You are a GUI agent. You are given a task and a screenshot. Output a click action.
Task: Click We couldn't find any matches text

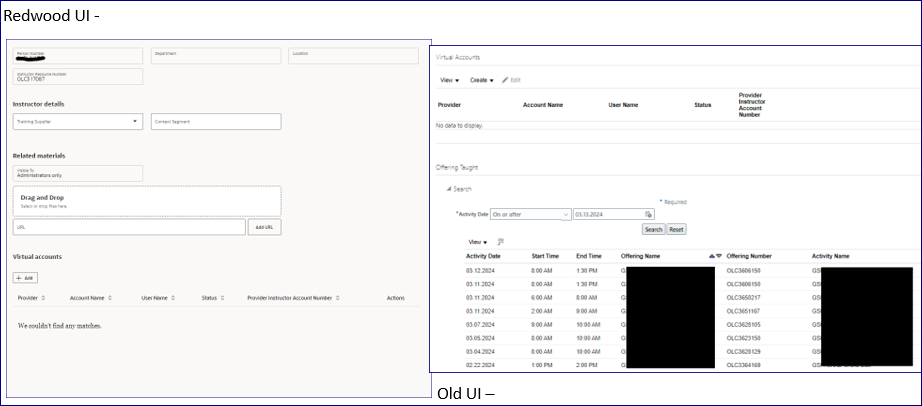tap(59, 325)
